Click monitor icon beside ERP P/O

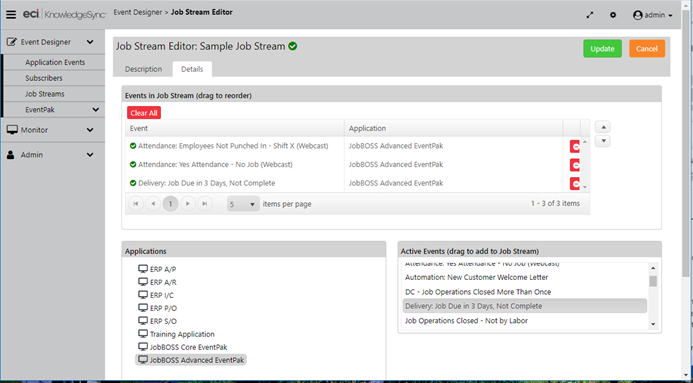(x=143, y=308)
